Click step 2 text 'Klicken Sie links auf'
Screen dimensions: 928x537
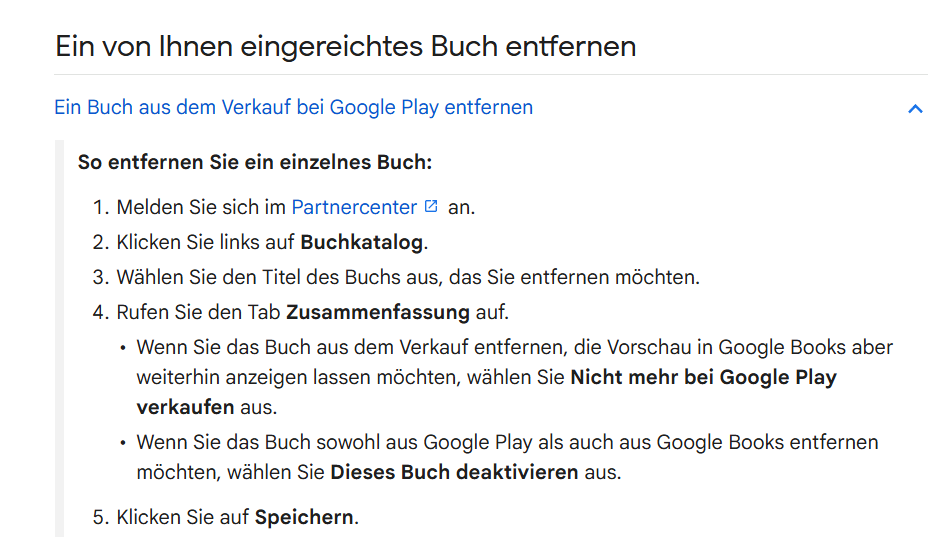pos(207,242)
